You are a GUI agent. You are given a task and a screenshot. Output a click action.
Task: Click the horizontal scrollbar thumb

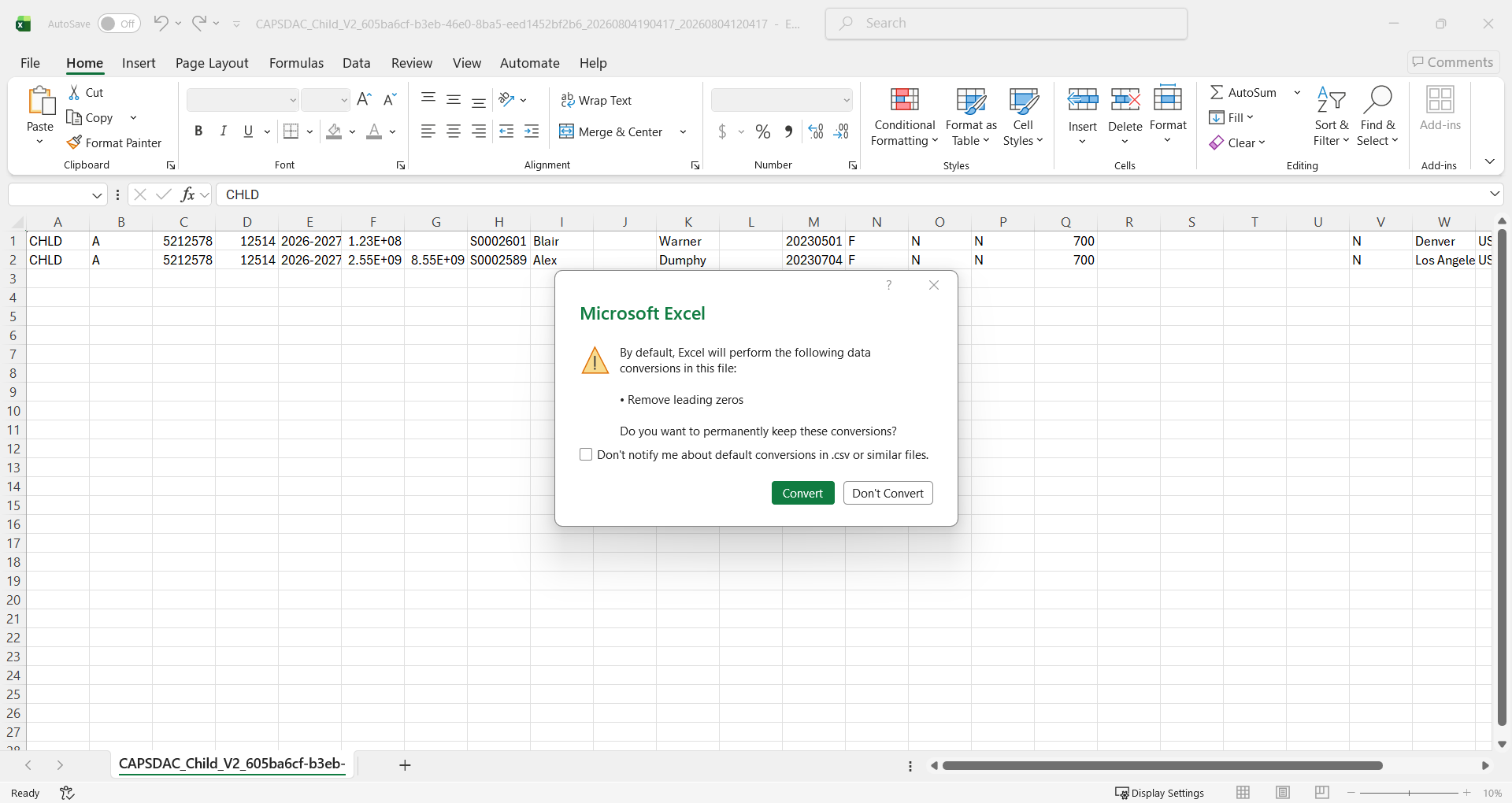point(1162,765)
